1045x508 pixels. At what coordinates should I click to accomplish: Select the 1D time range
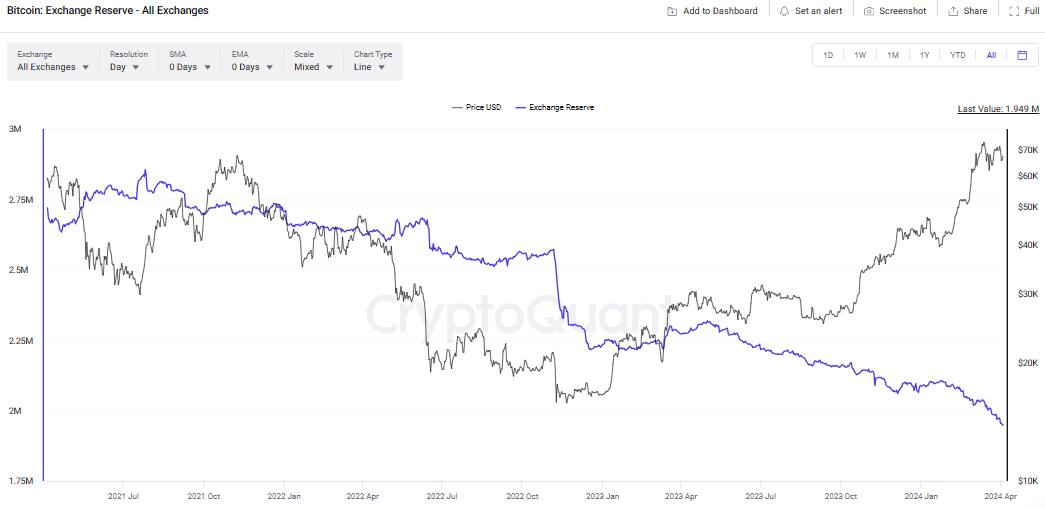pos(828,55)
